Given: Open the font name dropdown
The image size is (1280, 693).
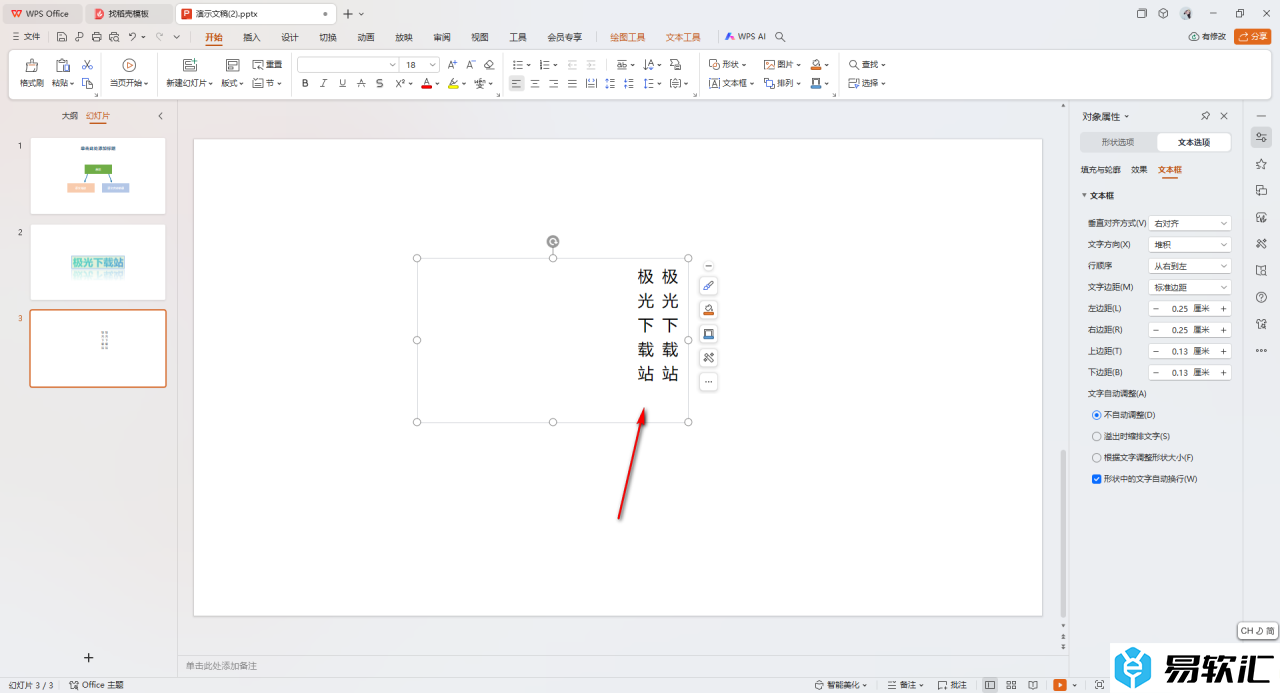Looking at the screenshot, I should pos(392,64).
